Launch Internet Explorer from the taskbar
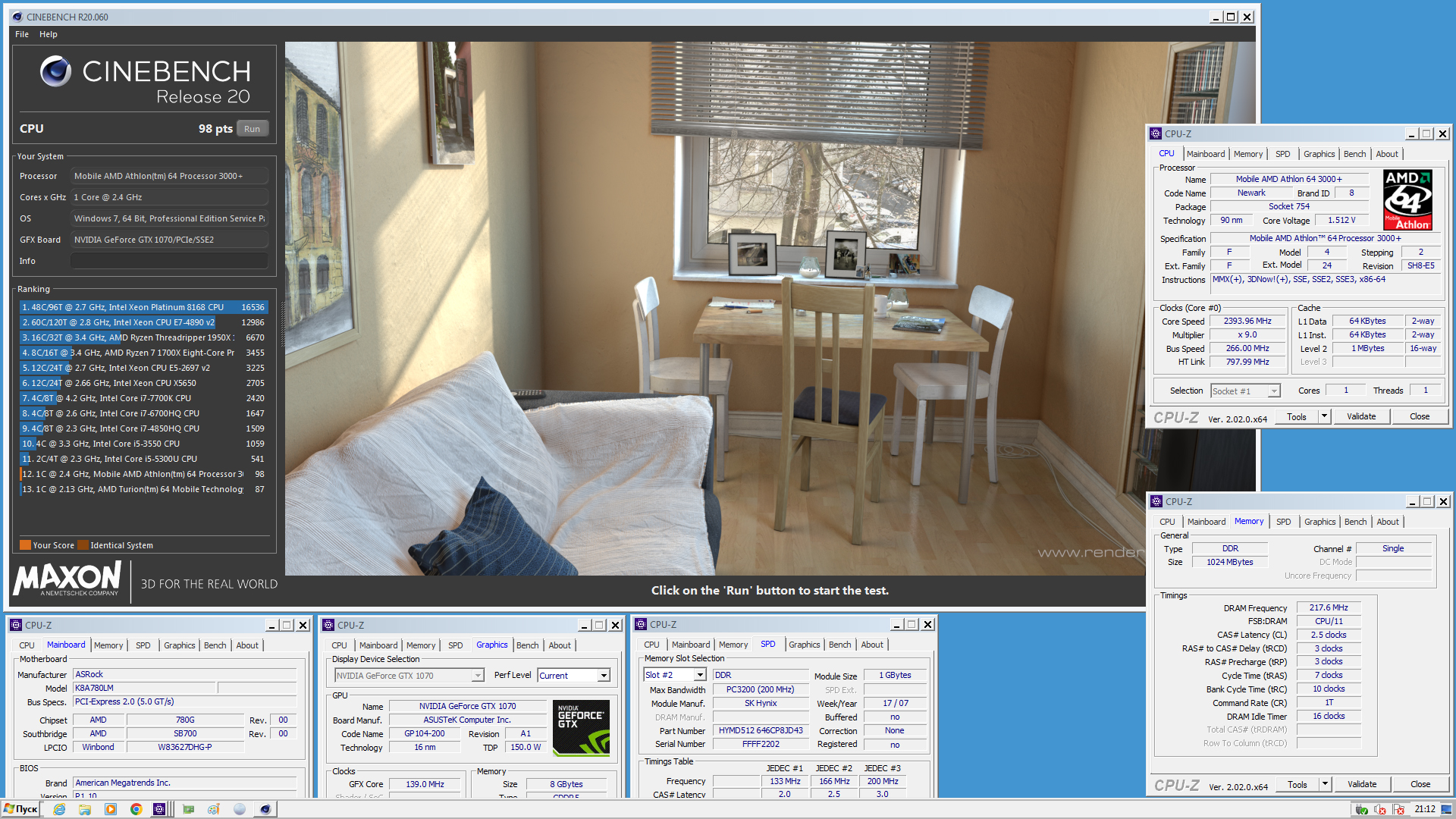This screenshot has height=819, width=1456. 59,809
